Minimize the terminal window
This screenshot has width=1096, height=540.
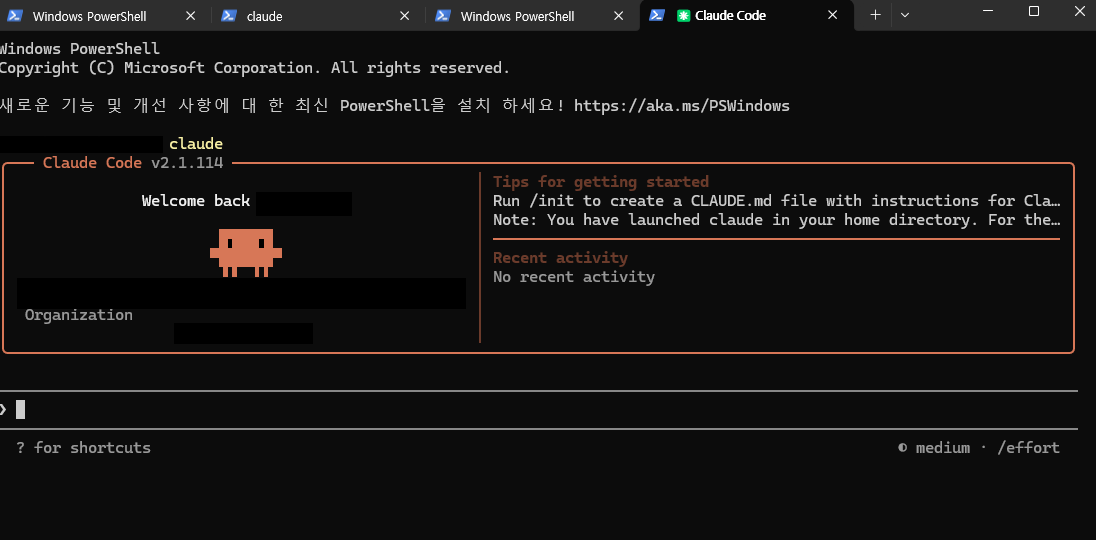coord(988,11)
